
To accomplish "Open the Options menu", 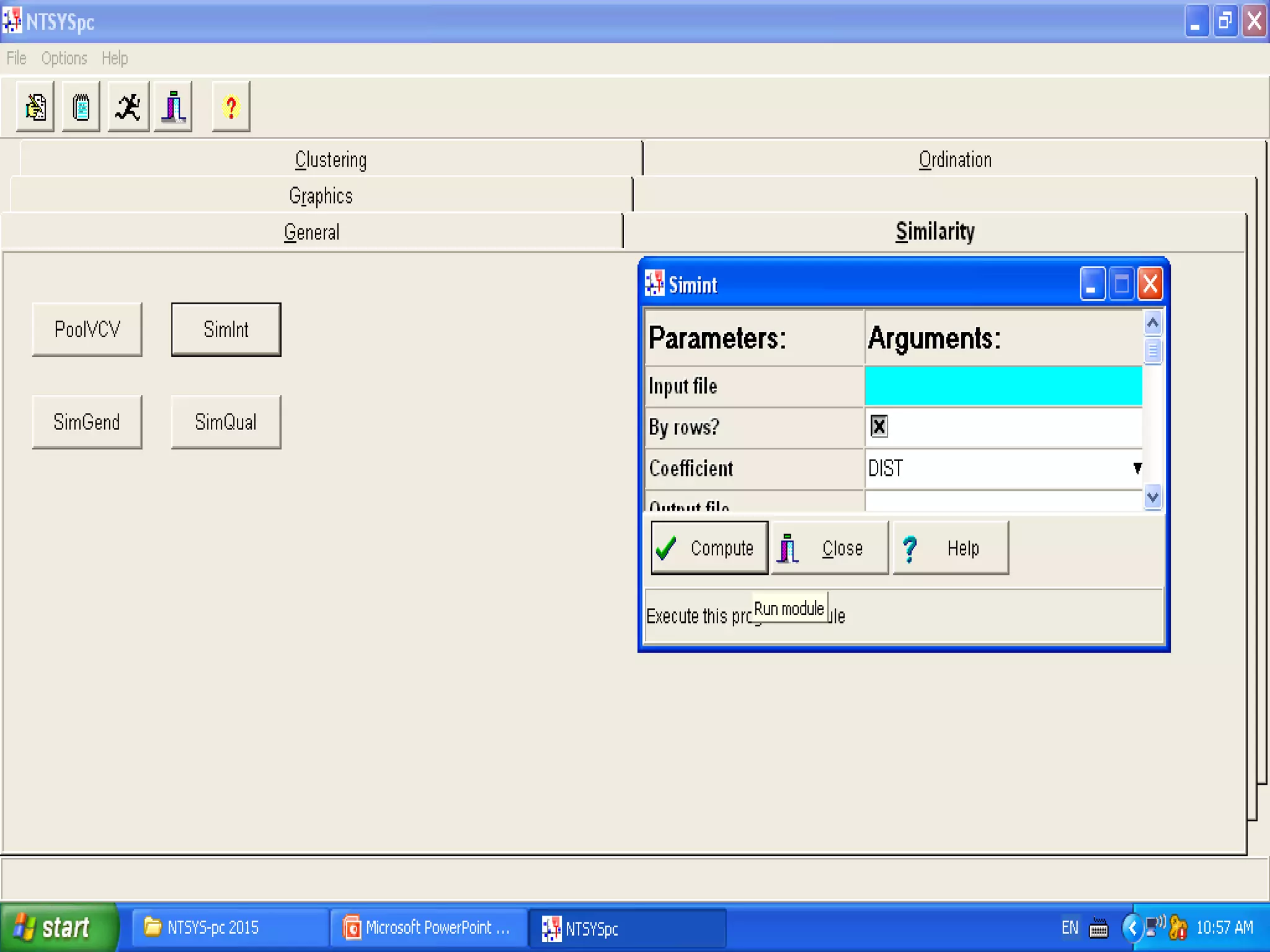I will pyautogui.click(x=64, y=58).
